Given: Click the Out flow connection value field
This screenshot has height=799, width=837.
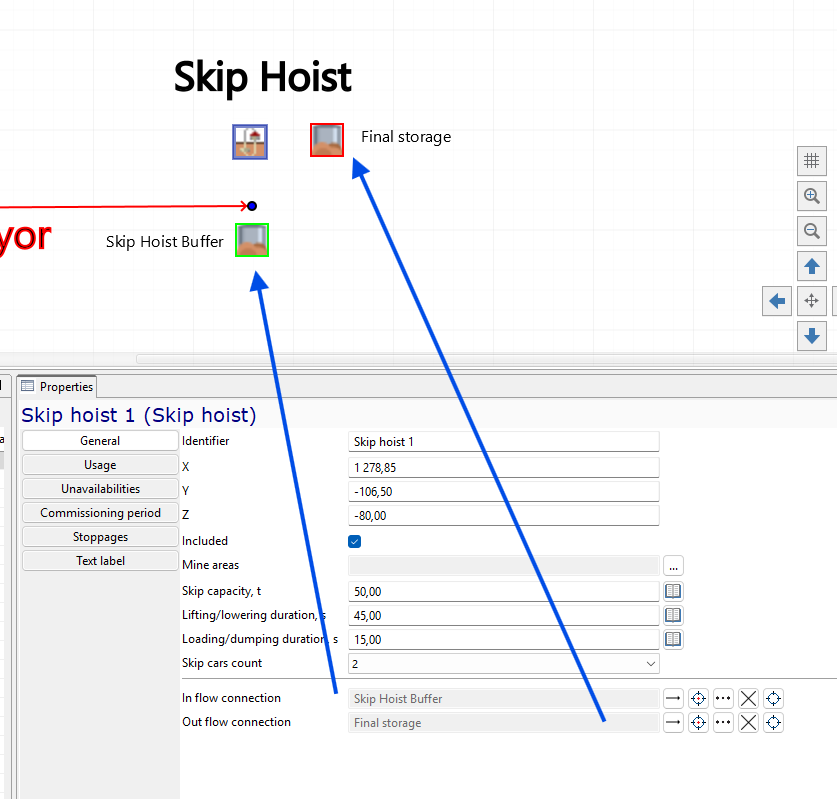Looking at the screenshot, I should click(503, 723).
